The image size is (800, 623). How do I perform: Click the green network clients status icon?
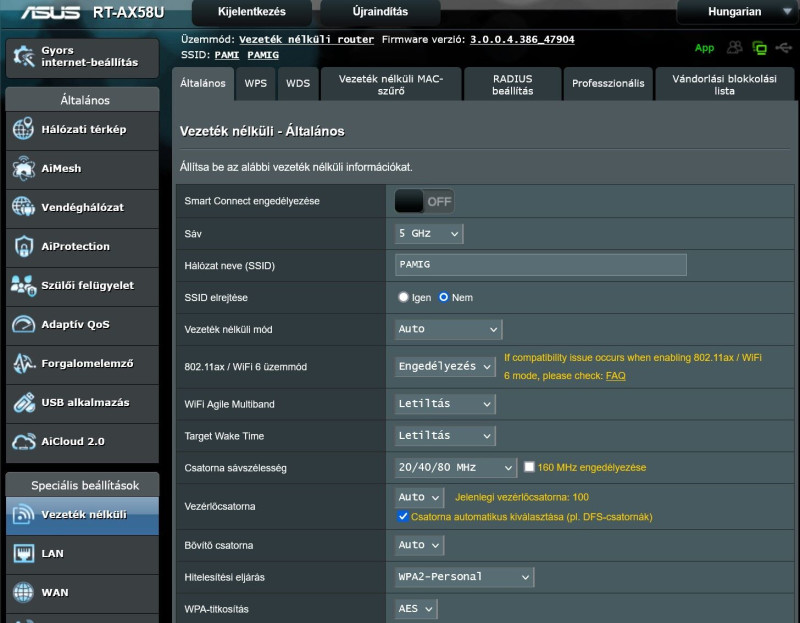[x=759, y=48]
